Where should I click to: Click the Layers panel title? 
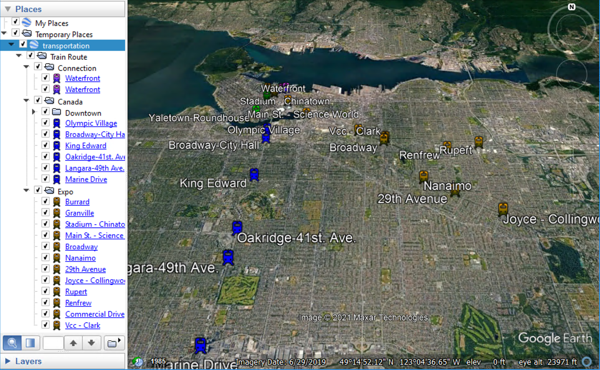pos(28,361)
